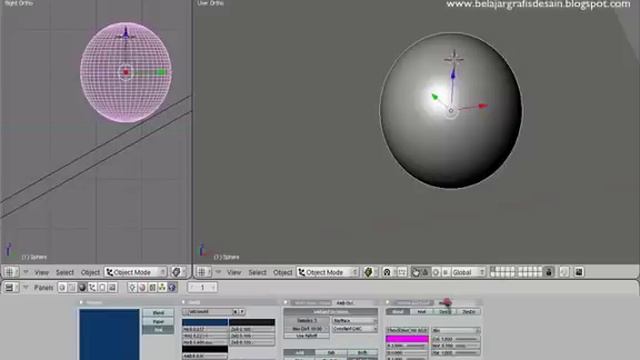Open Select menu in left viewport header

(x=65, y=272)
